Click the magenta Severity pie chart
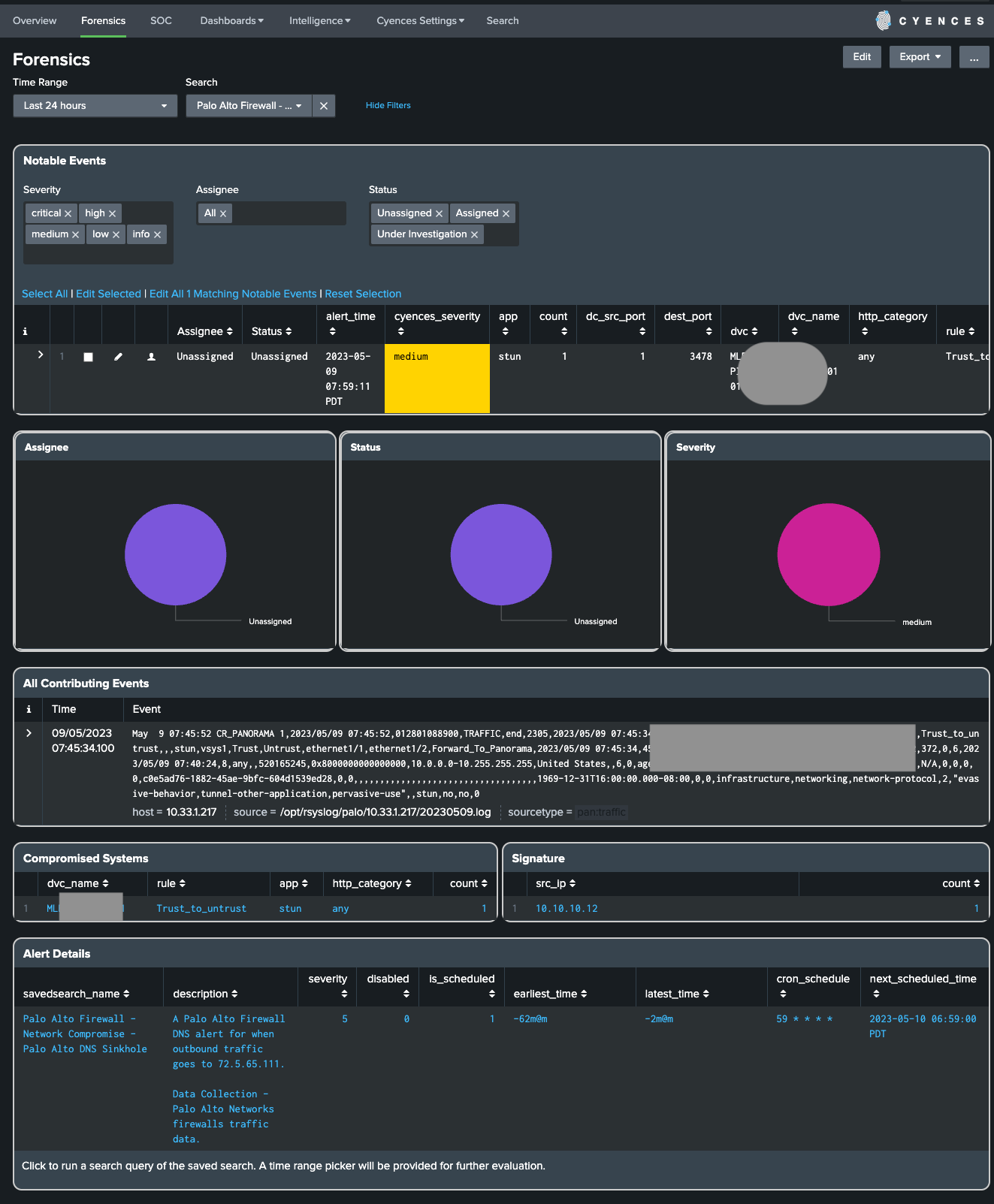 click(828, 554)
